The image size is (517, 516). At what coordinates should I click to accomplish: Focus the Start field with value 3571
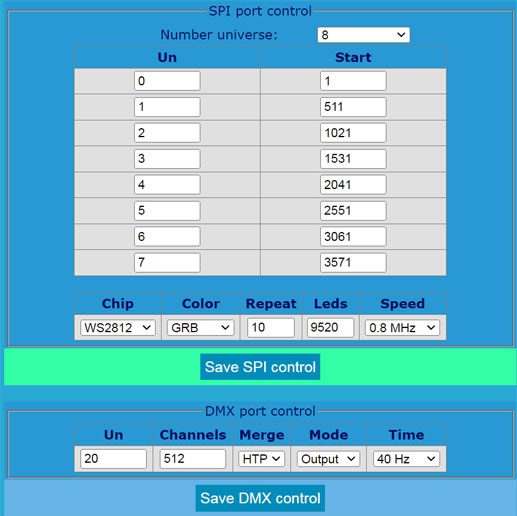pyautogui.click(x=353, y=262)
